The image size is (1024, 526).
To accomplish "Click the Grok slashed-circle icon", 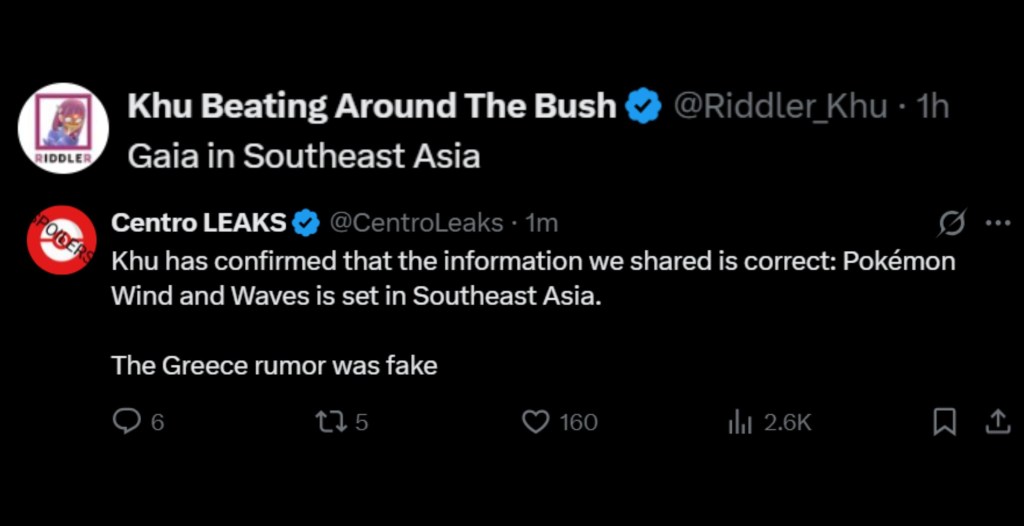I will click(x=952, y=224).
